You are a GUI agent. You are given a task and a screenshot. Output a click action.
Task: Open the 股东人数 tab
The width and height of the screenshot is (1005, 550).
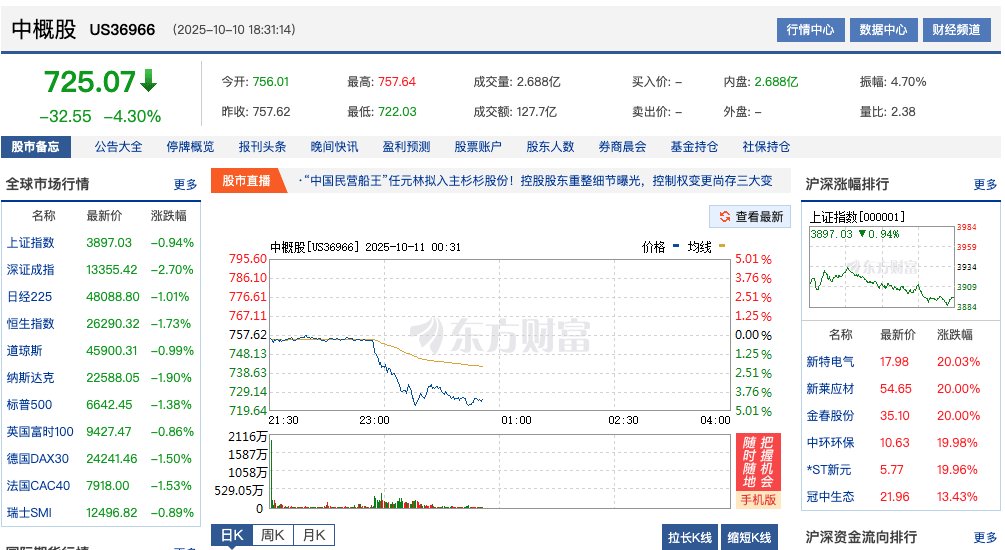click(550, 147)
